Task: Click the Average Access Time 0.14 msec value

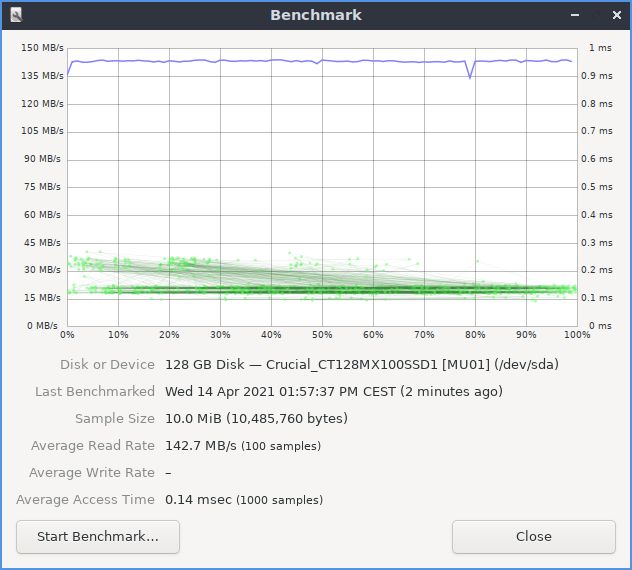Action: 244,499
